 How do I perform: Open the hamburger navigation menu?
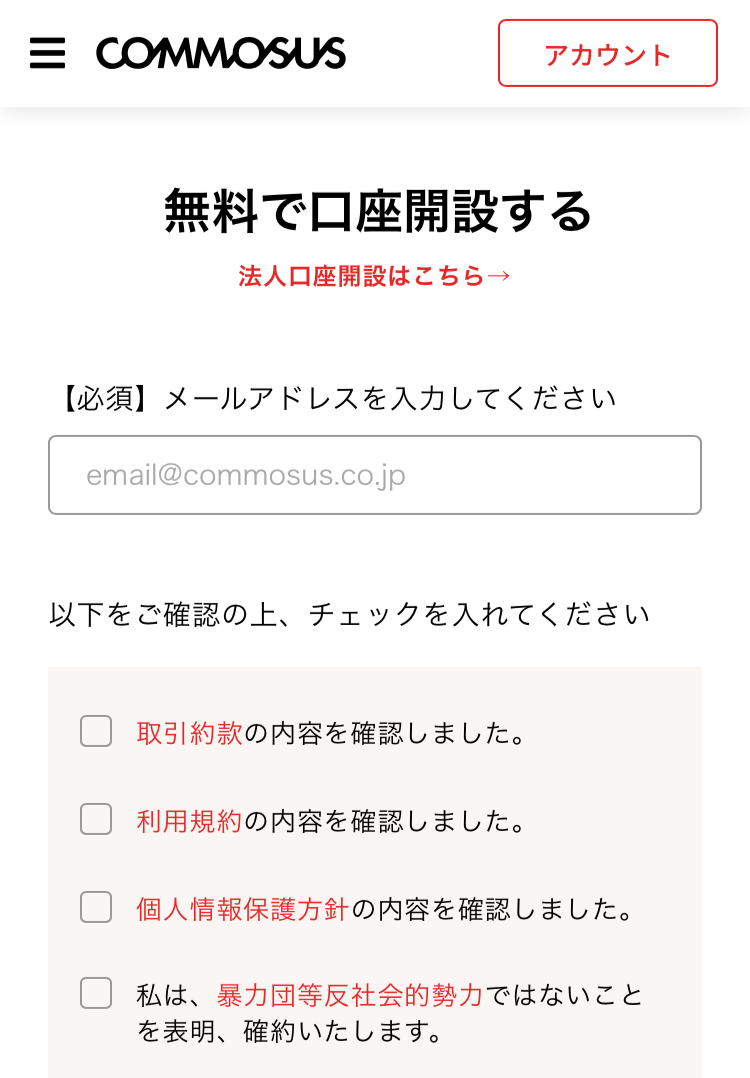tap(47, 53)
